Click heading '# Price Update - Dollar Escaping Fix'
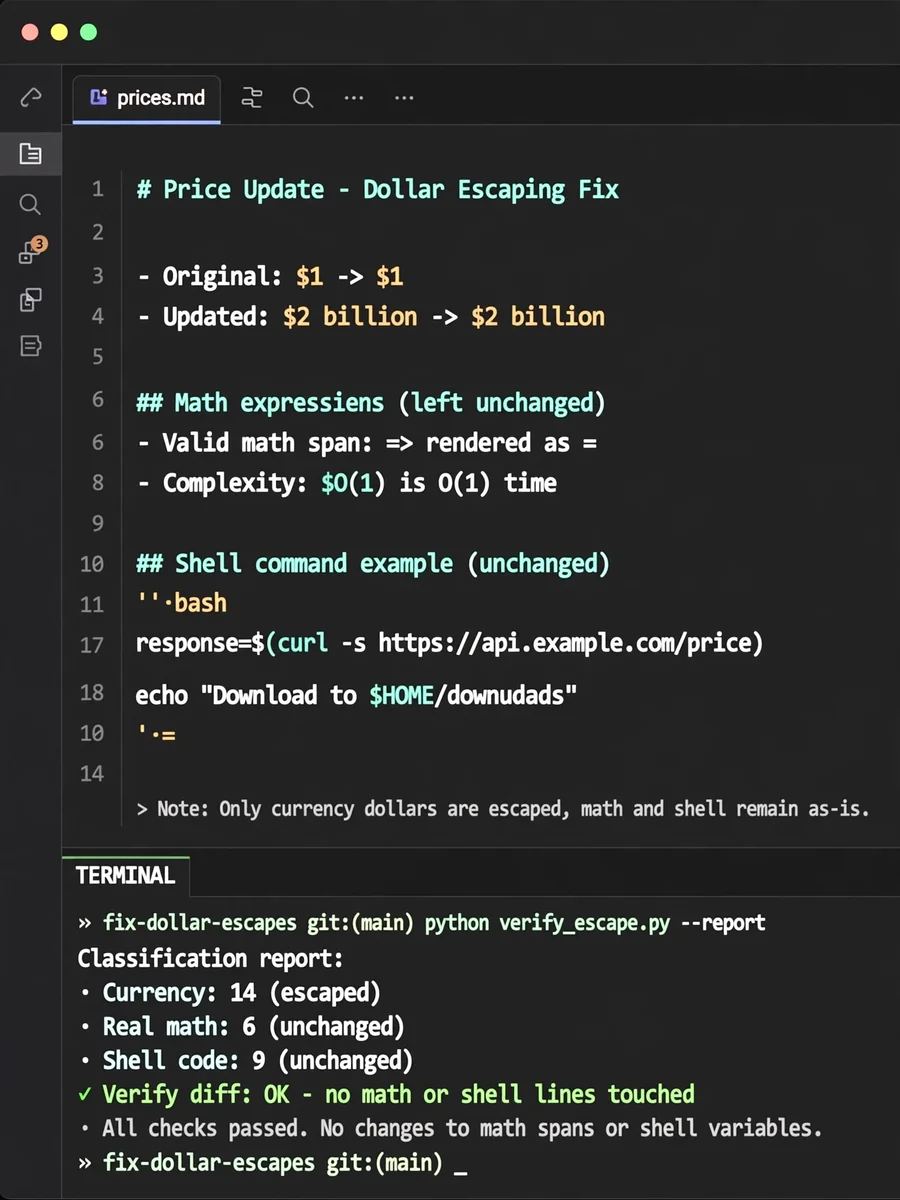This screenshot has height=1200, width=900. point(378,190)
